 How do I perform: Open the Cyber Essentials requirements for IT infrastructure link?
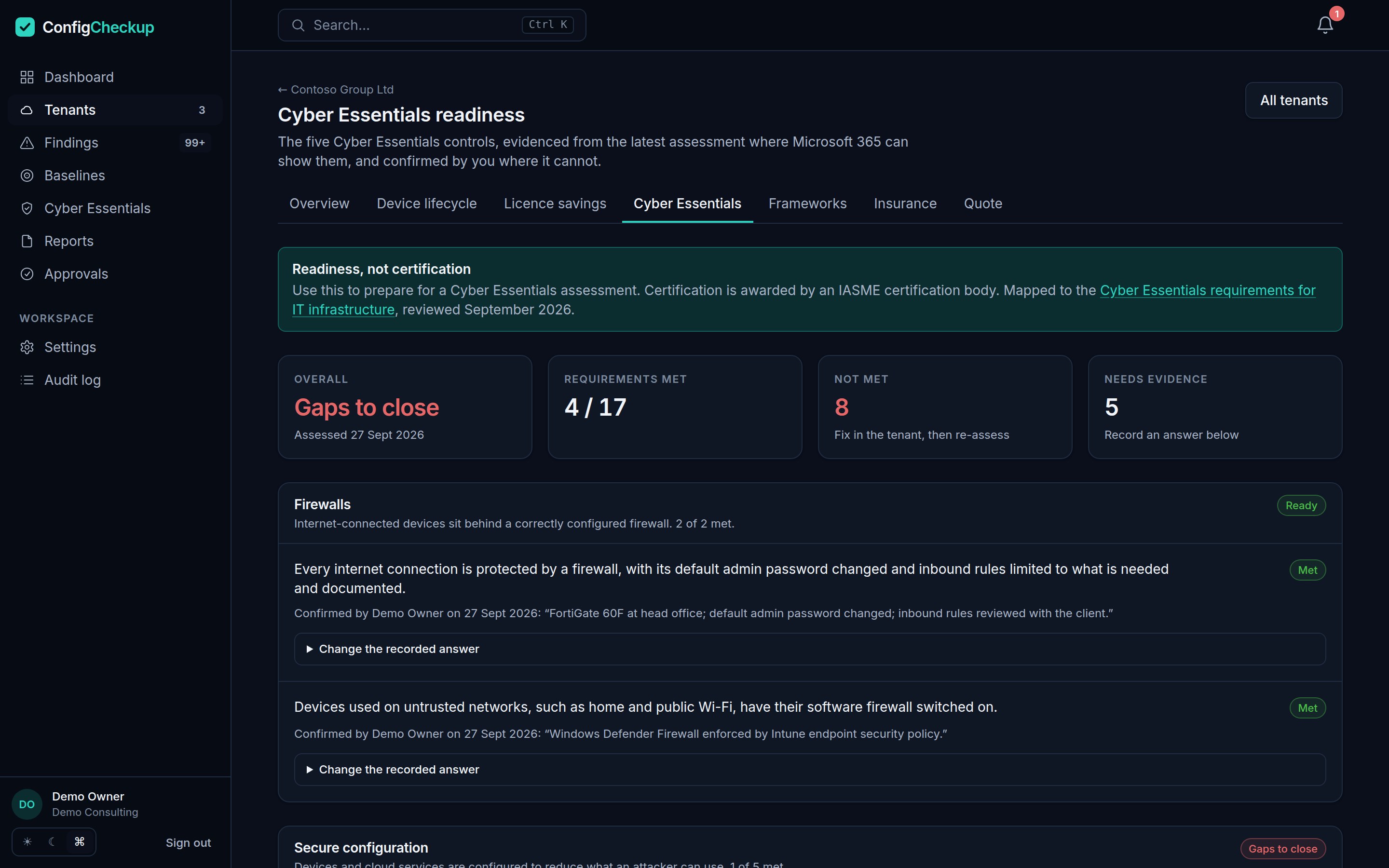tap(1208, 290)
